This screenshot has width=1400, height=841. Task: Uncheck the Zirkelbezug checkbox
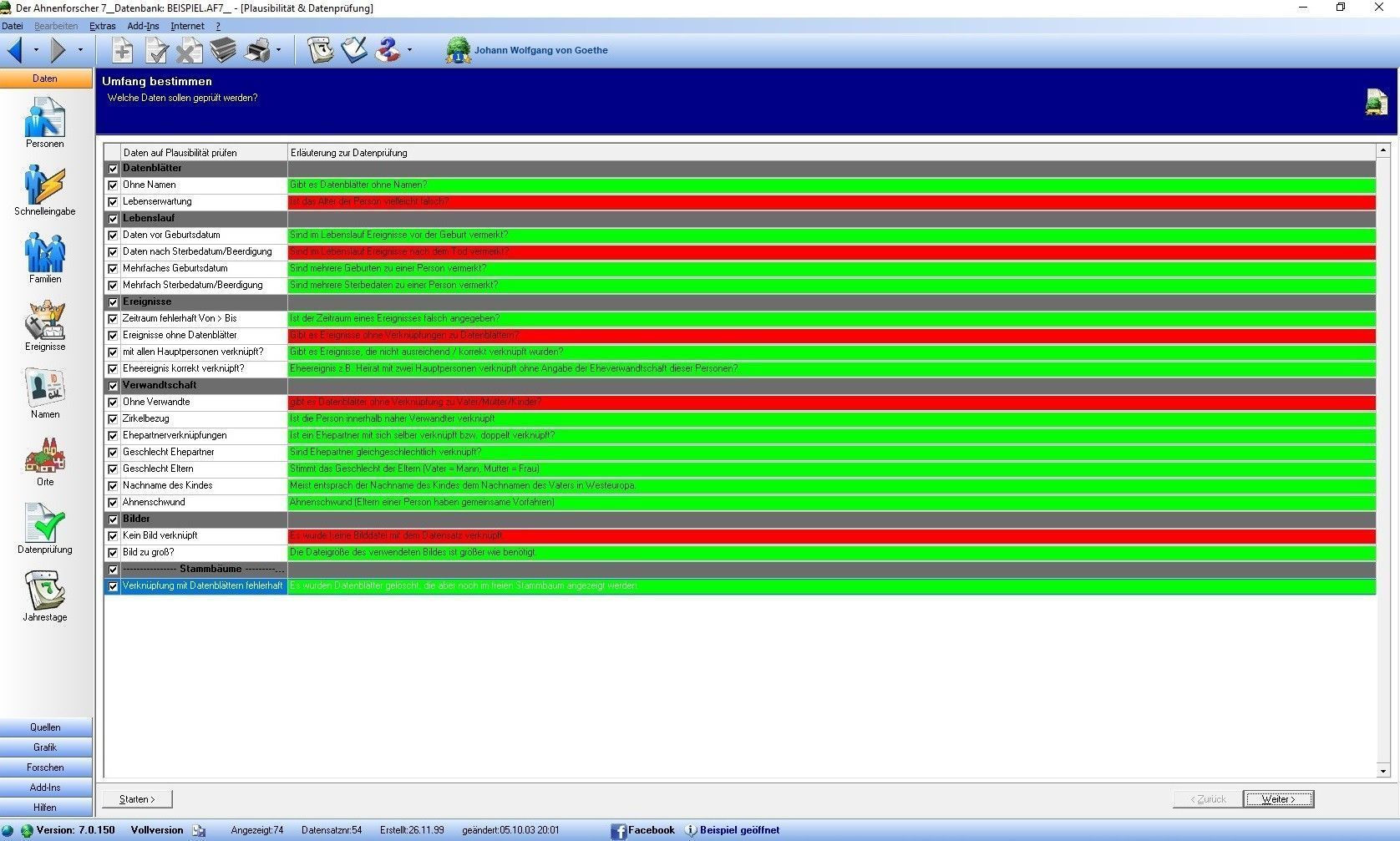pyautogui.click(x=113, y=419)
